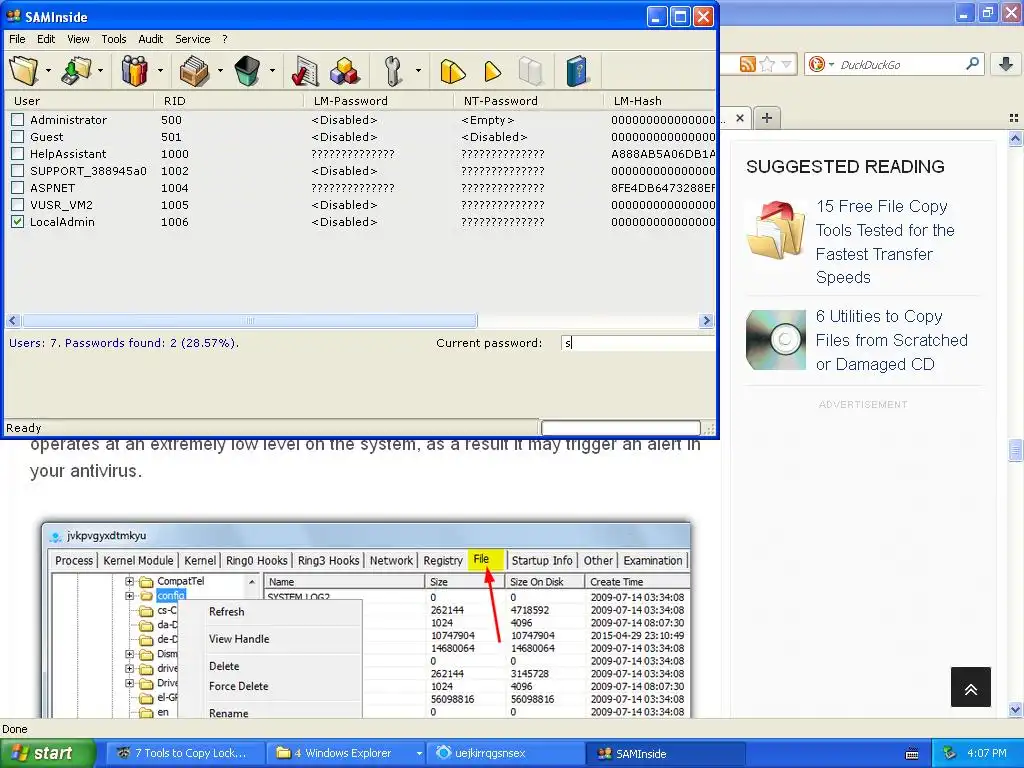Open dropdown arrow beside wrench icon
This screenshot has height=768, width=1024.
(x=418, y=71)
